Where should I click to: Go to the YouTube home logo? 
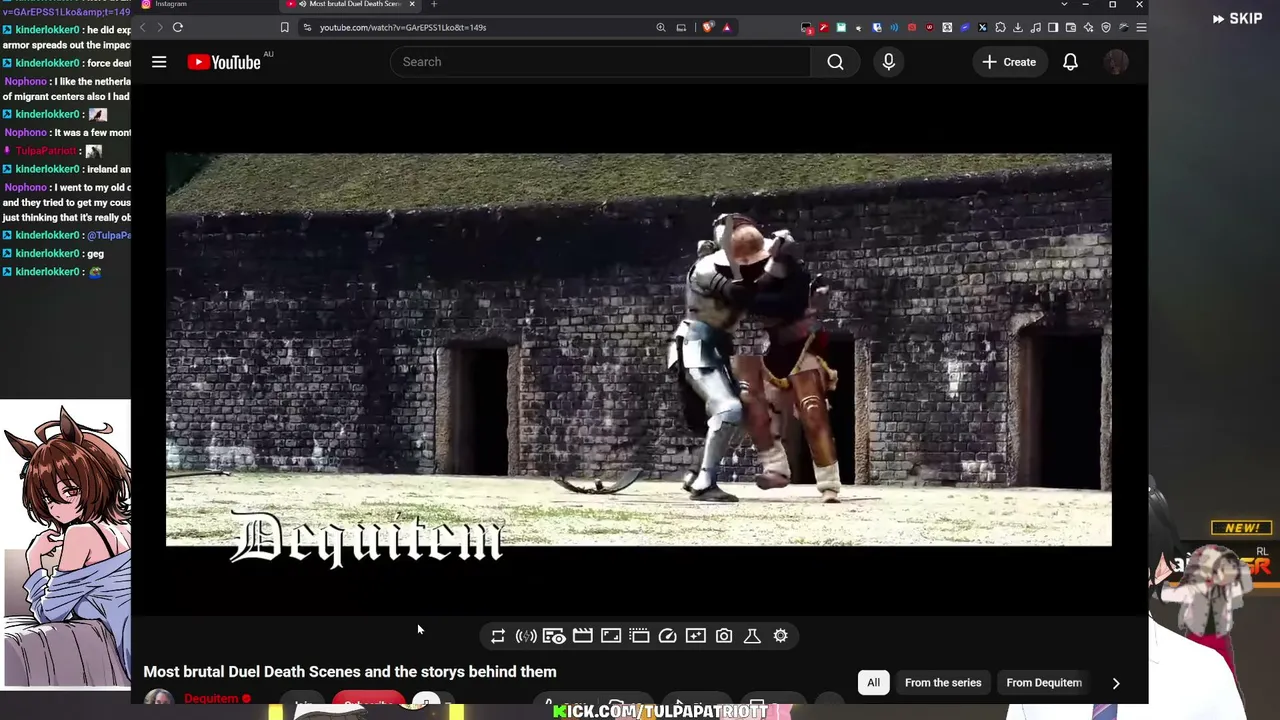tap(224, 62)
